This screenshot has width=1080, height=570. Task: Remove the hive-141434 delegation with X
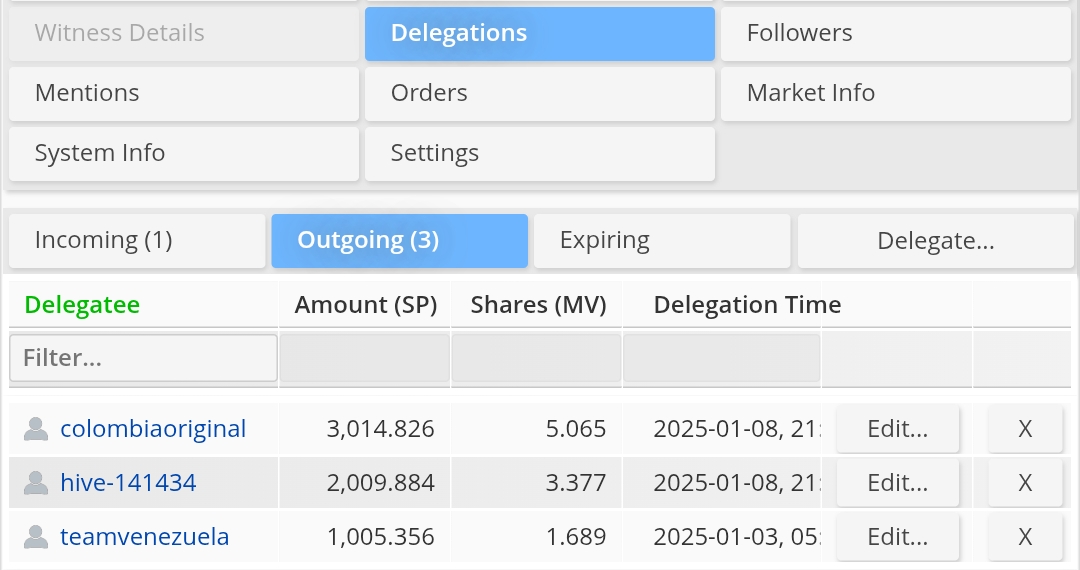tap(1025, 483)
